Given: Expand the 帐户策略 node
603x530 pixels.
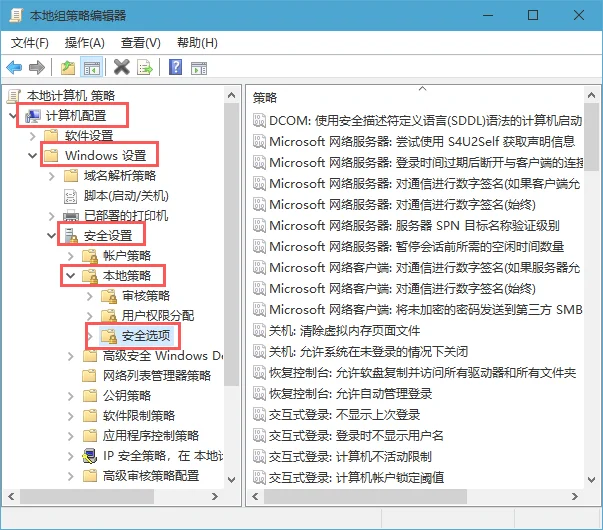Looking at the screenshot, I should [x=71, y=256].
